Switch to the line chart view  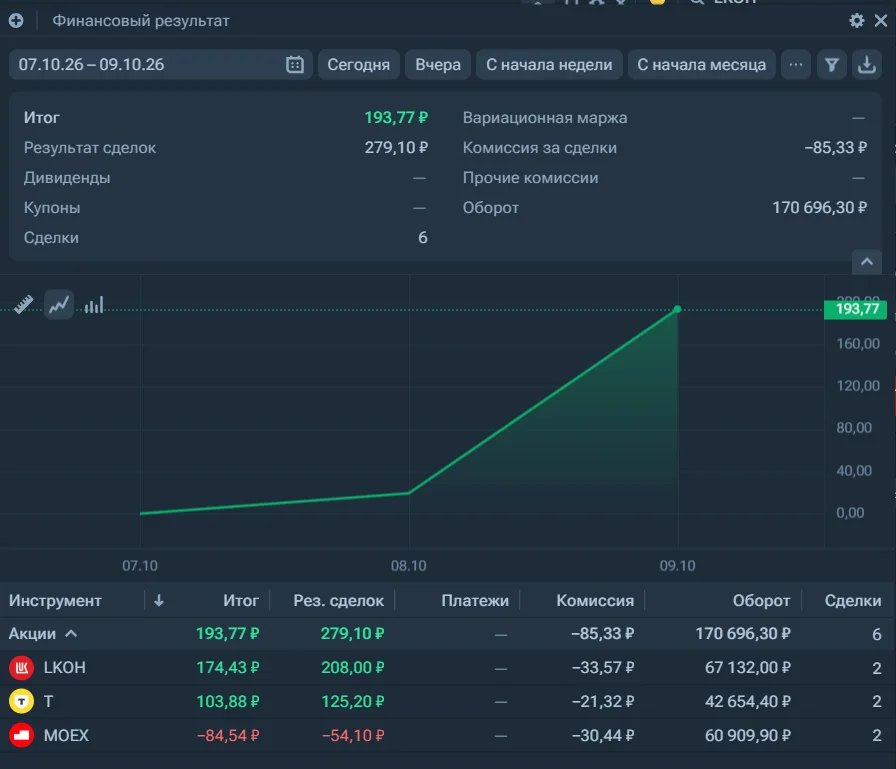pyautogui.click(x=59, y=305)
